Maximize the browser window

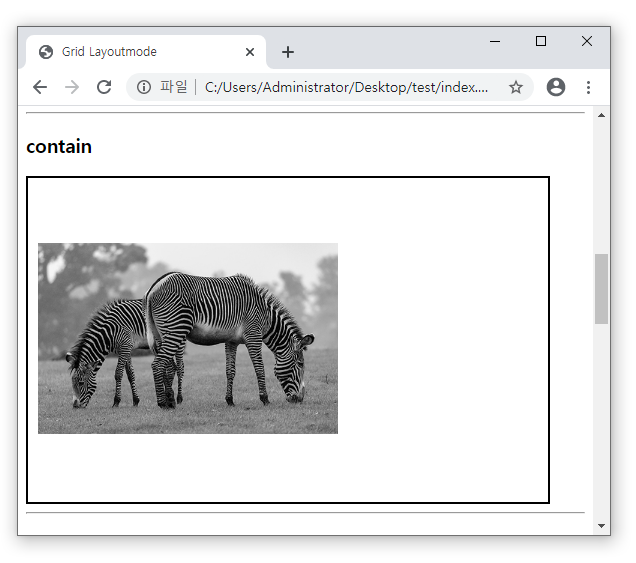[x=541, y=41]
